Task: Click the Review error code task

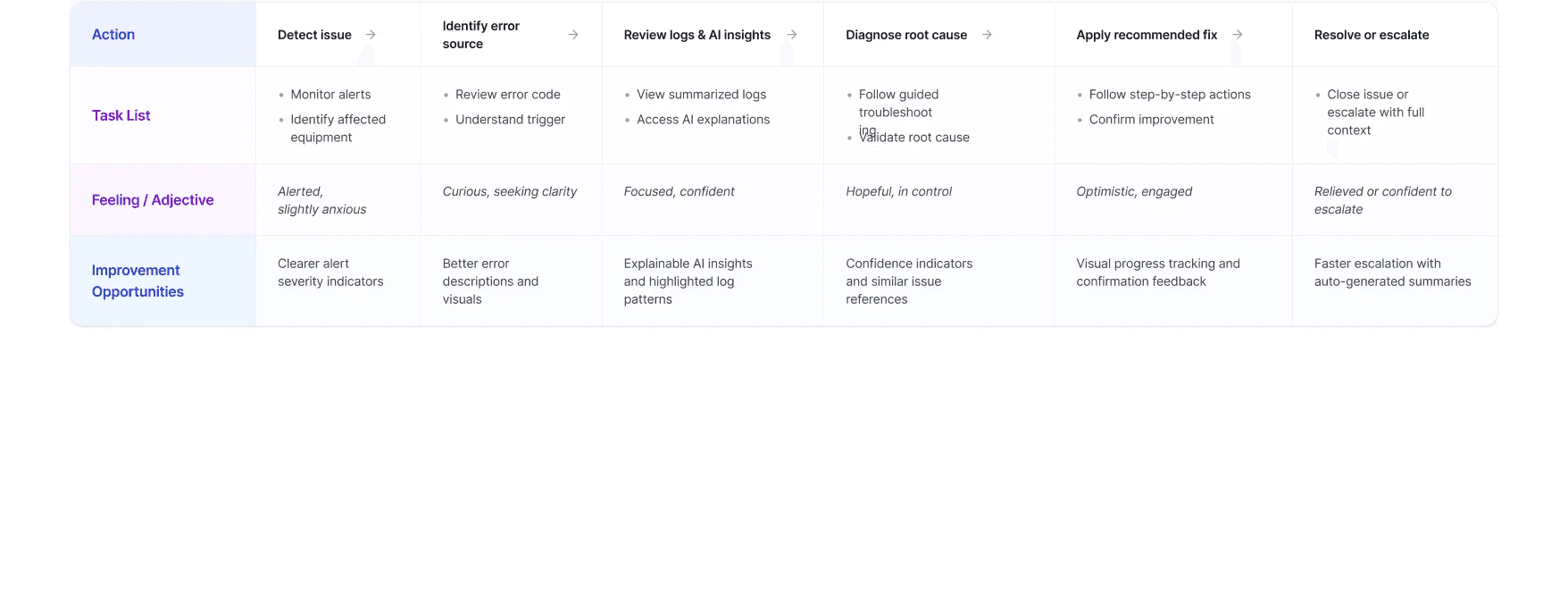Action: coord(507,95)
